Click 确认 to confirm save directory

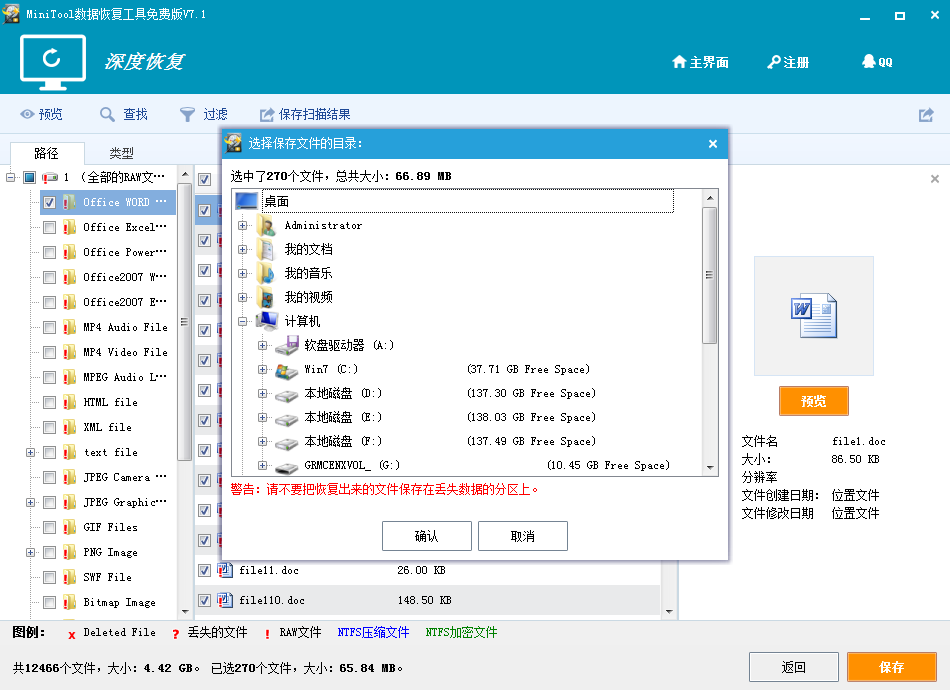427,536
